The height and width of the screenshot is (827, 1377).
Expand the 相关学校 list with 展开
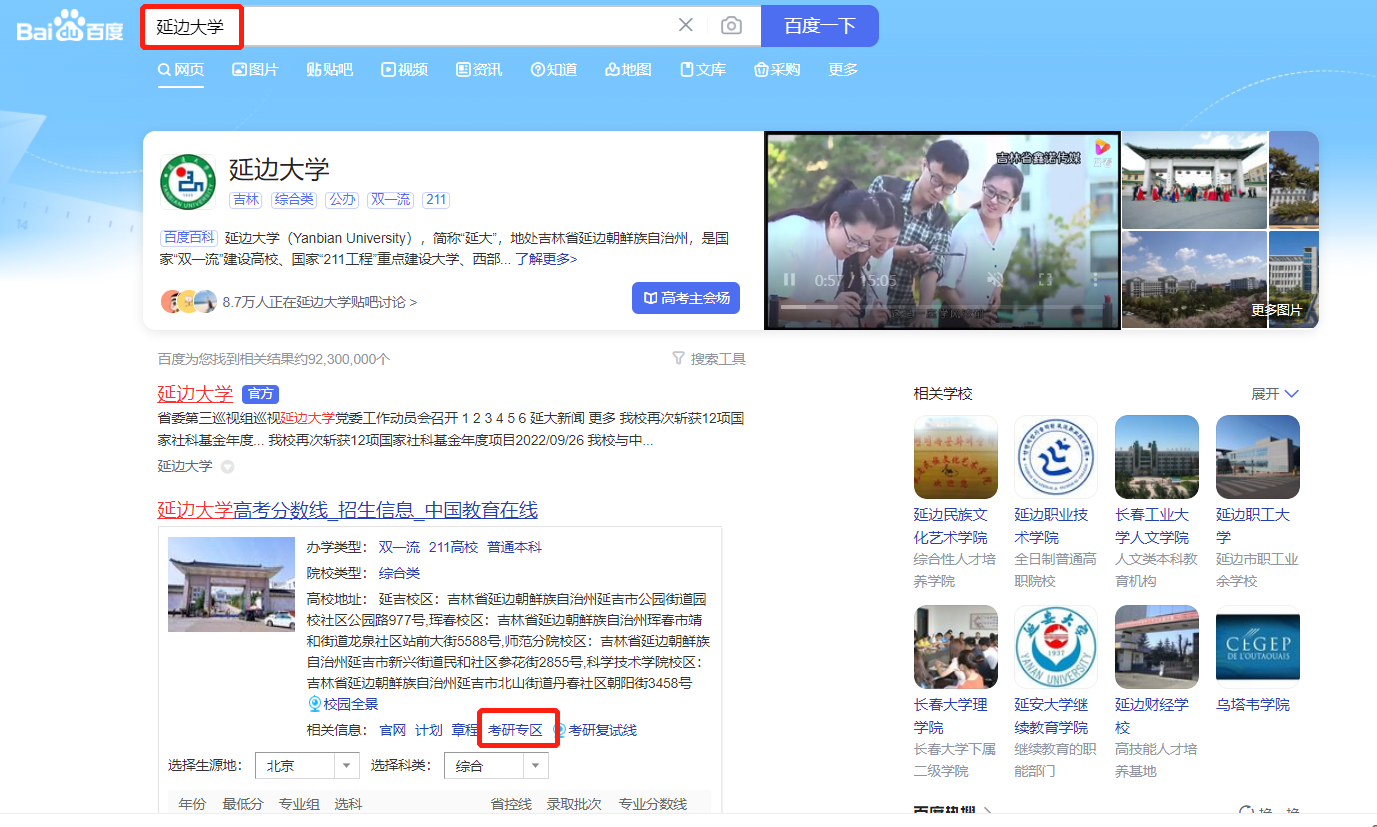pos(1275,394)
